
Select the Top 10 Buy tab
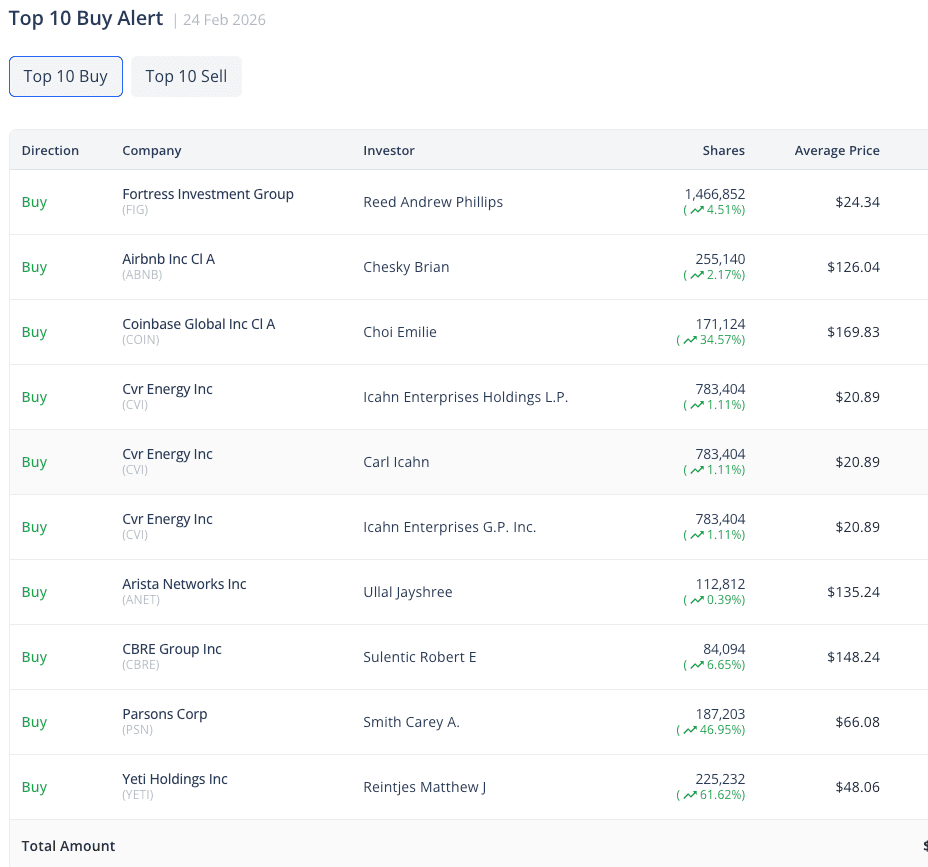click(65, 76)
